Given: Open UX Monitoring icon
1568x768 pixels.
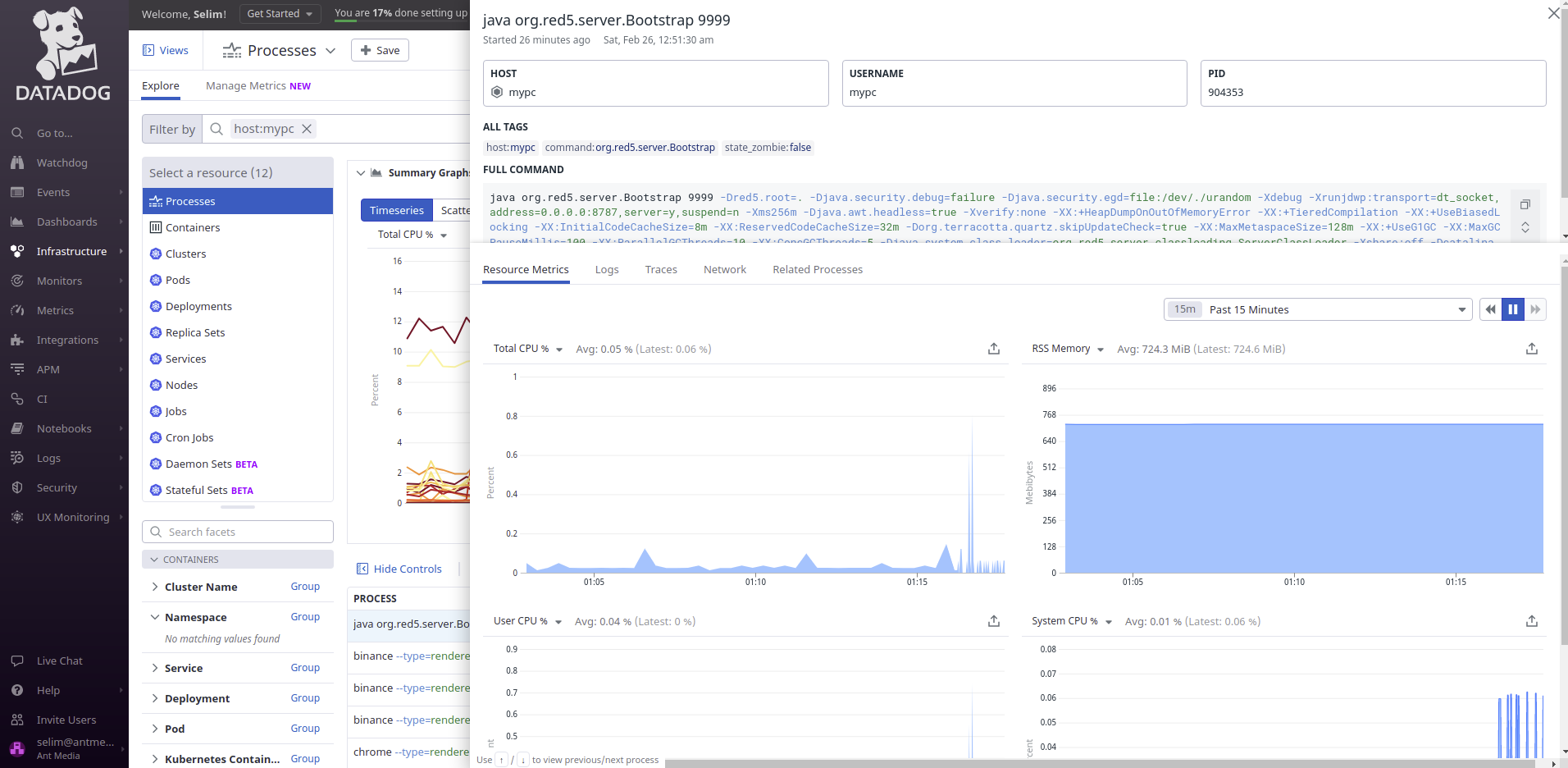Looking at the screenshot, I should 17,517.
